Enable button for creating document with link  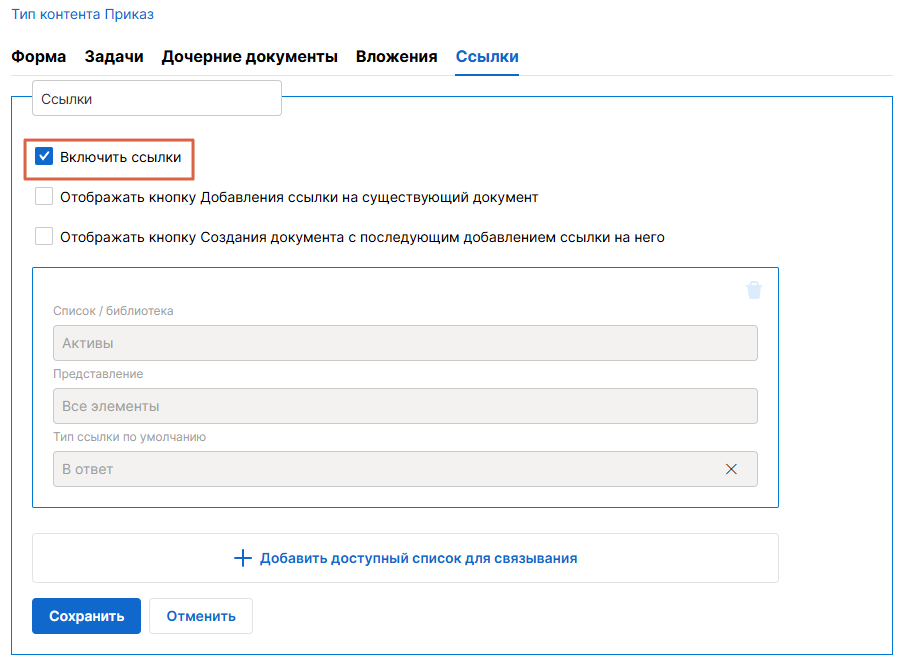pyautogui.click(x=44, y=236)
